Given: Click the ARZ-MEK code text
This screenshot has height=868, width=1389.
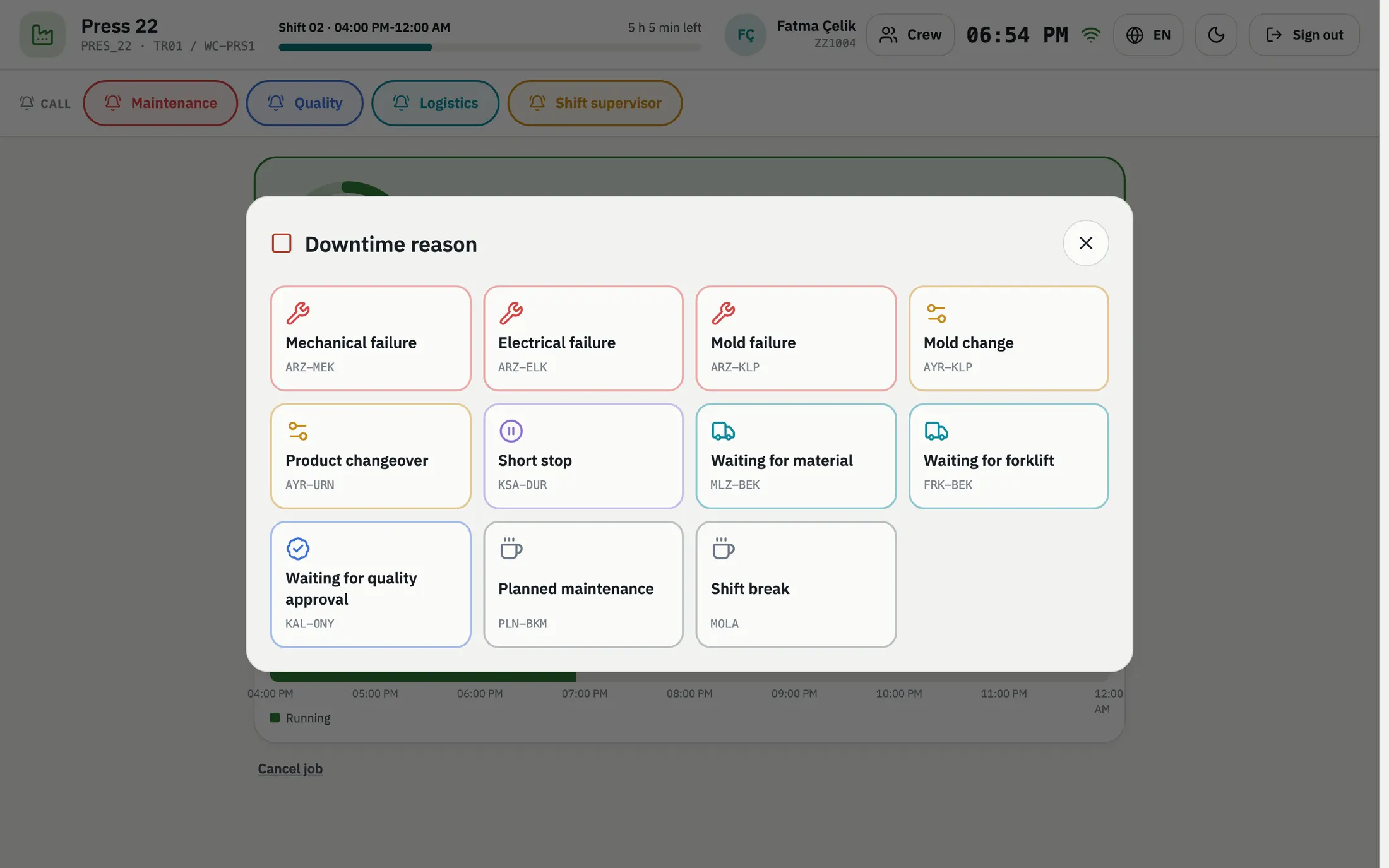Looking at the screenshot, I should pos(309,367).
